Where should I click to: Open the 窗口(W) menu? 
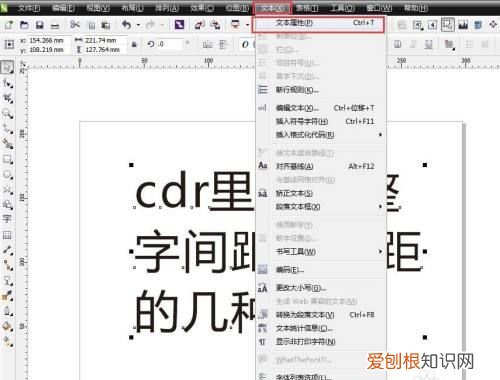pyautogui.click(x=379, y=8)
